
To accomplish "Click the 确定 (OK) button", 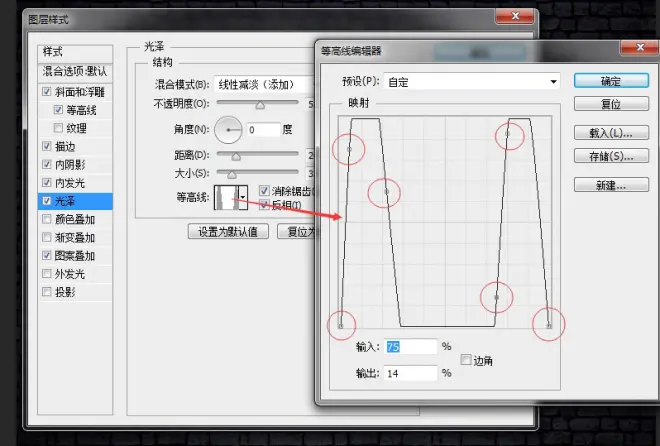I will pyautogui.click(x=610, y=81).
